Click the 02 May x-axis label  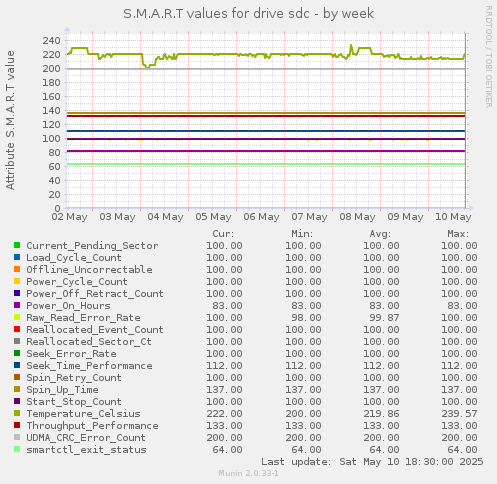[69, 217]
